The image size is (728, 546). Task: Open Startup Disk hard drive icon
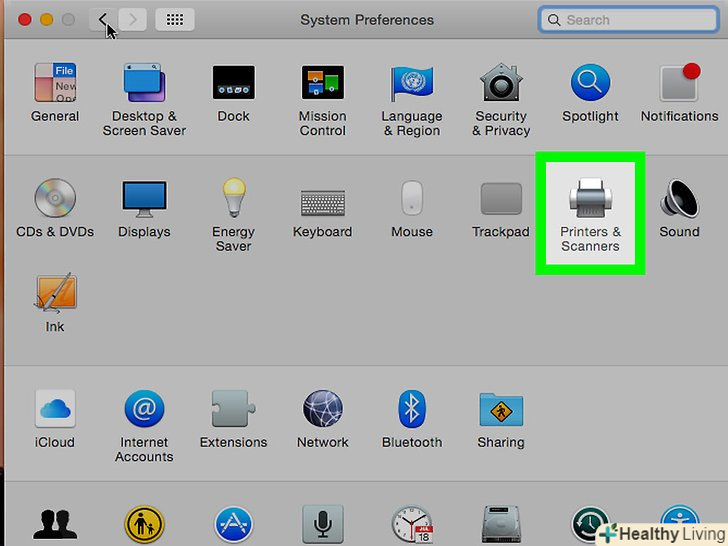point(501,525)
